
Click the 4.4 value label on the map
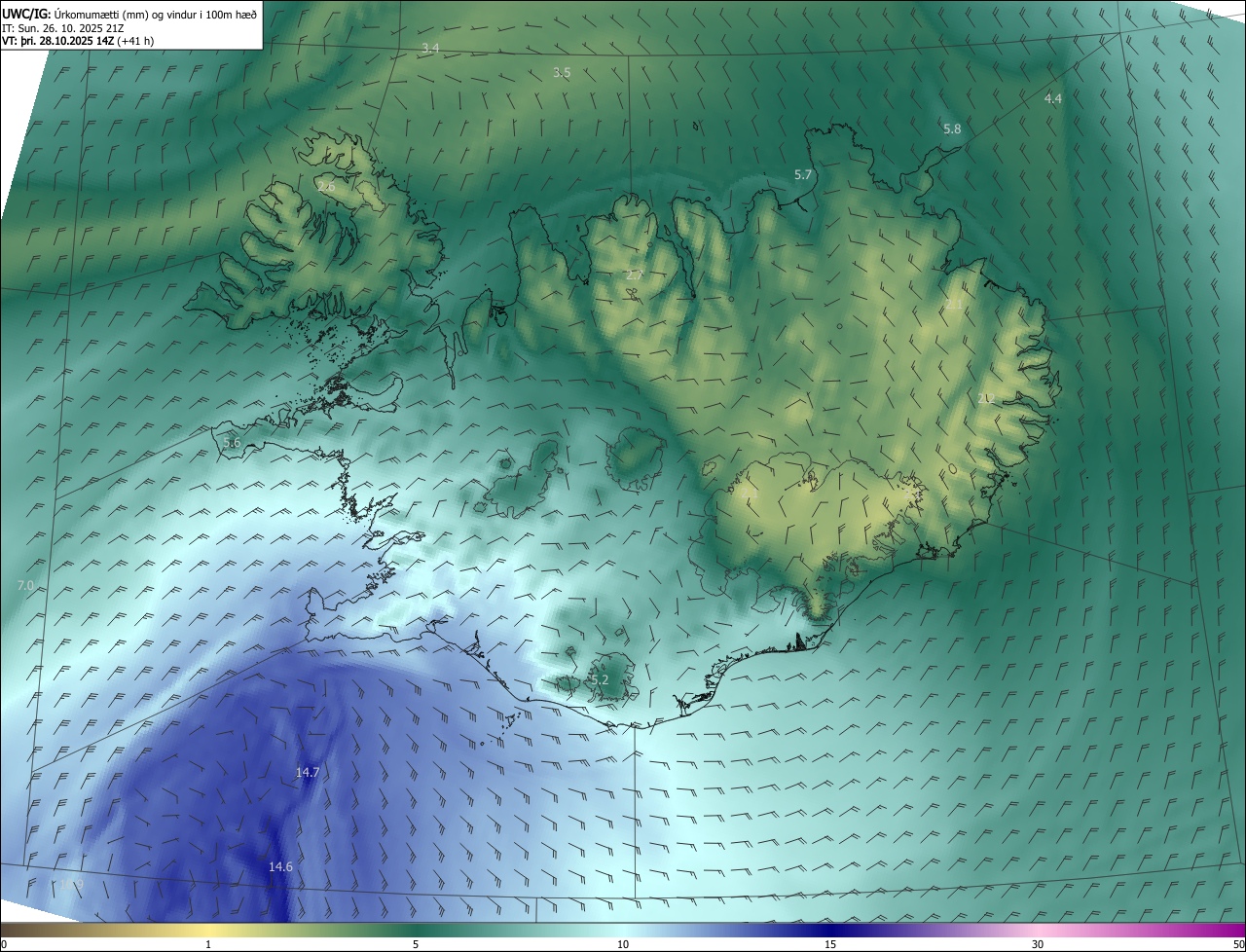pyautogui.click(x=1053, y=98)
